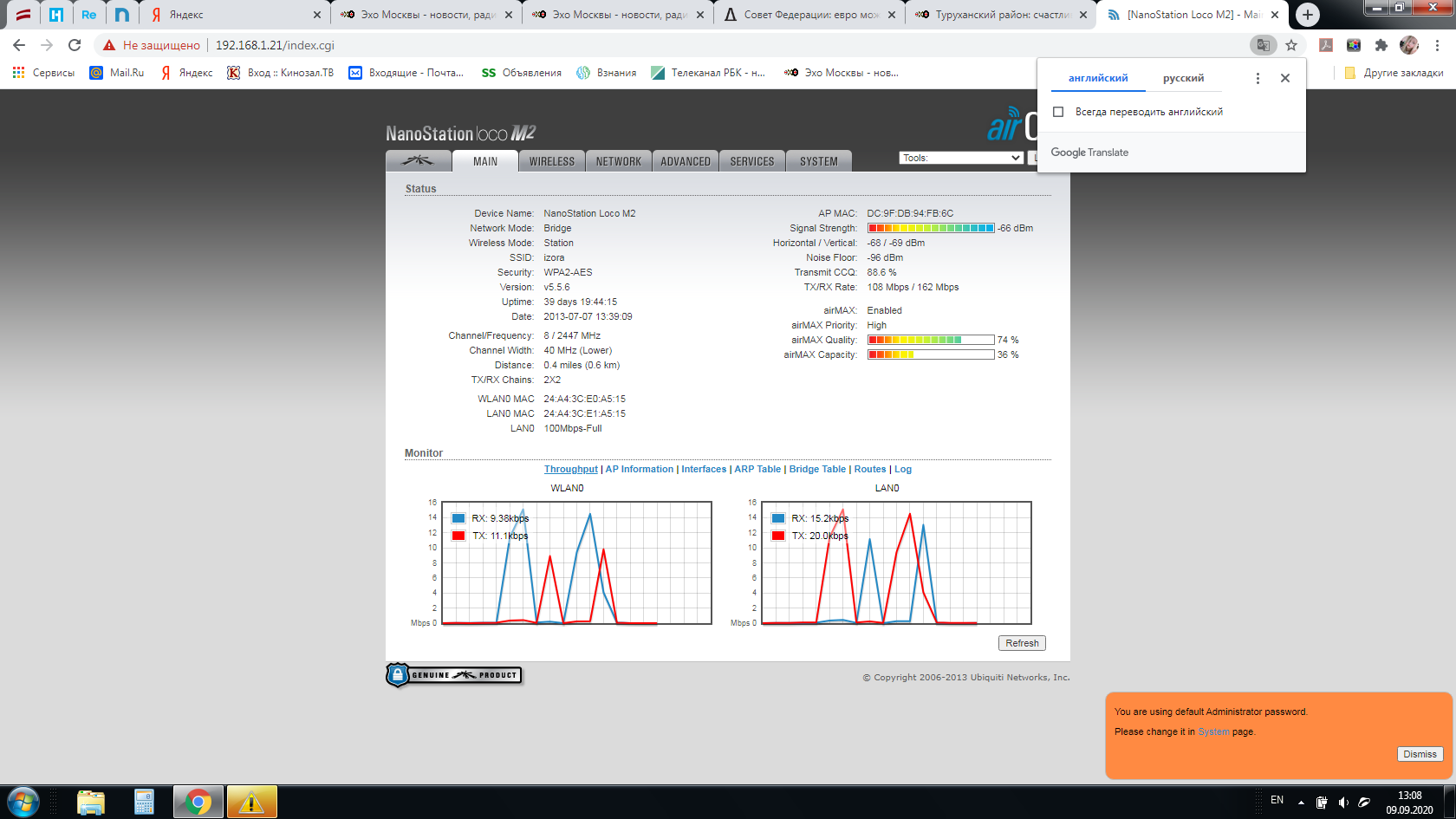1456x819 pixels.
Task: Bookmark this page with the star icon
Action: 1291,45
